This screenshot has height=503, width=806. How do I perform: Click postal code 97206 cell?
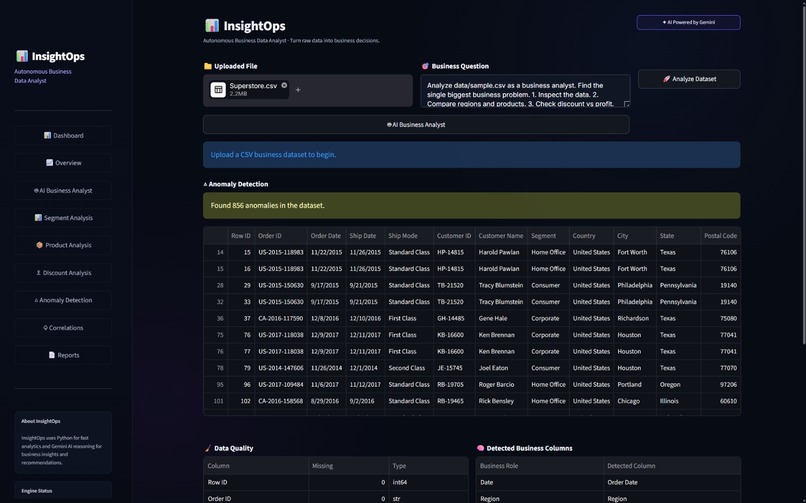pyautogui.click(x=720, y=384)
